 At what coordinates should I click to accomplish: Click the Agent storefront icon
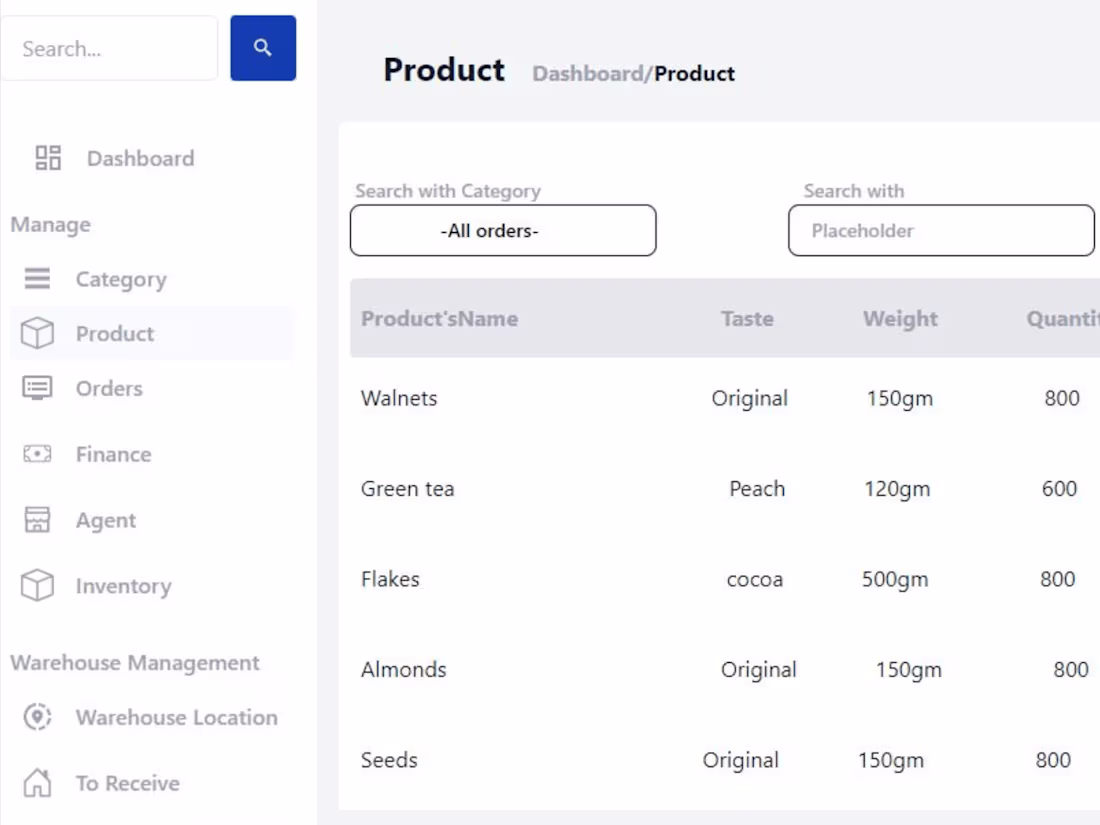pyautogui.click(x=37, y=520)
